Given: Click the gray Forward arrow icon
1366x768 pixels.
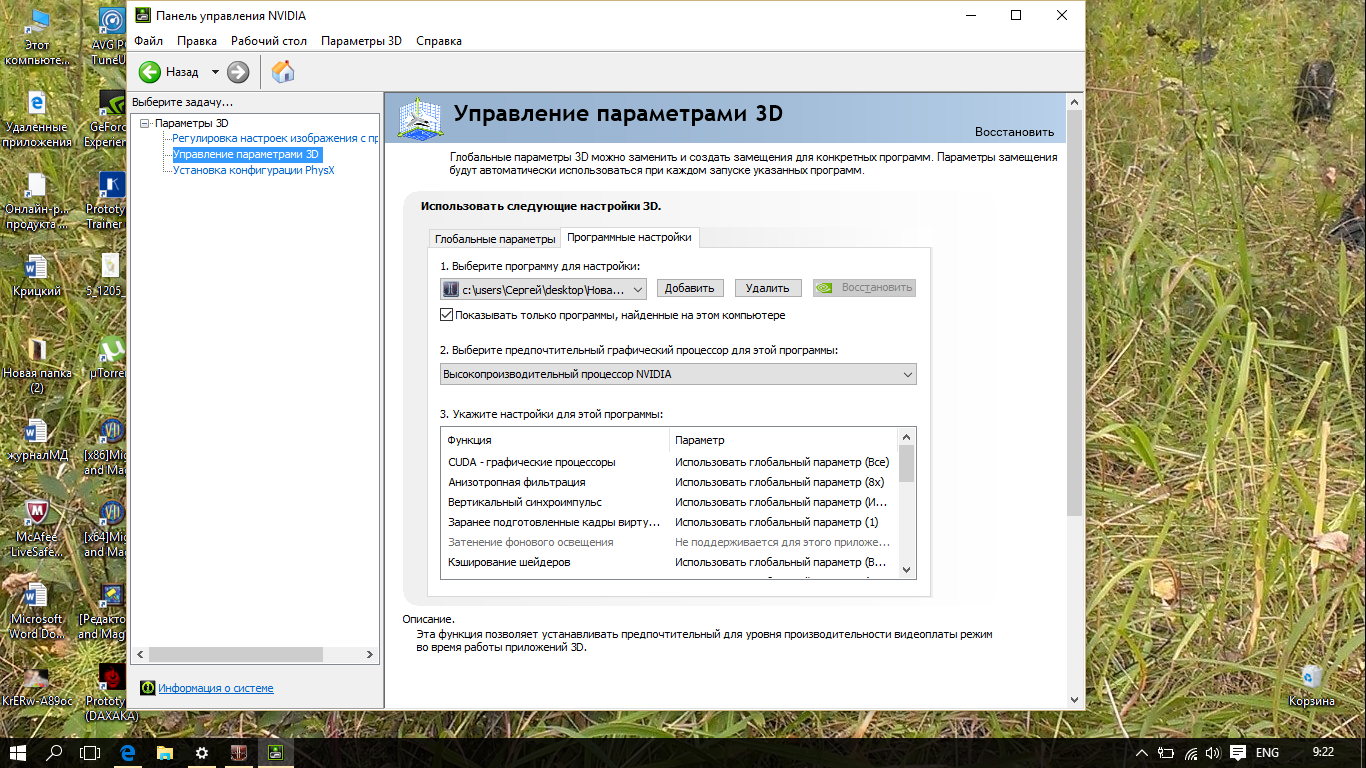Looking at the screenshot, I should pos(238,72).
